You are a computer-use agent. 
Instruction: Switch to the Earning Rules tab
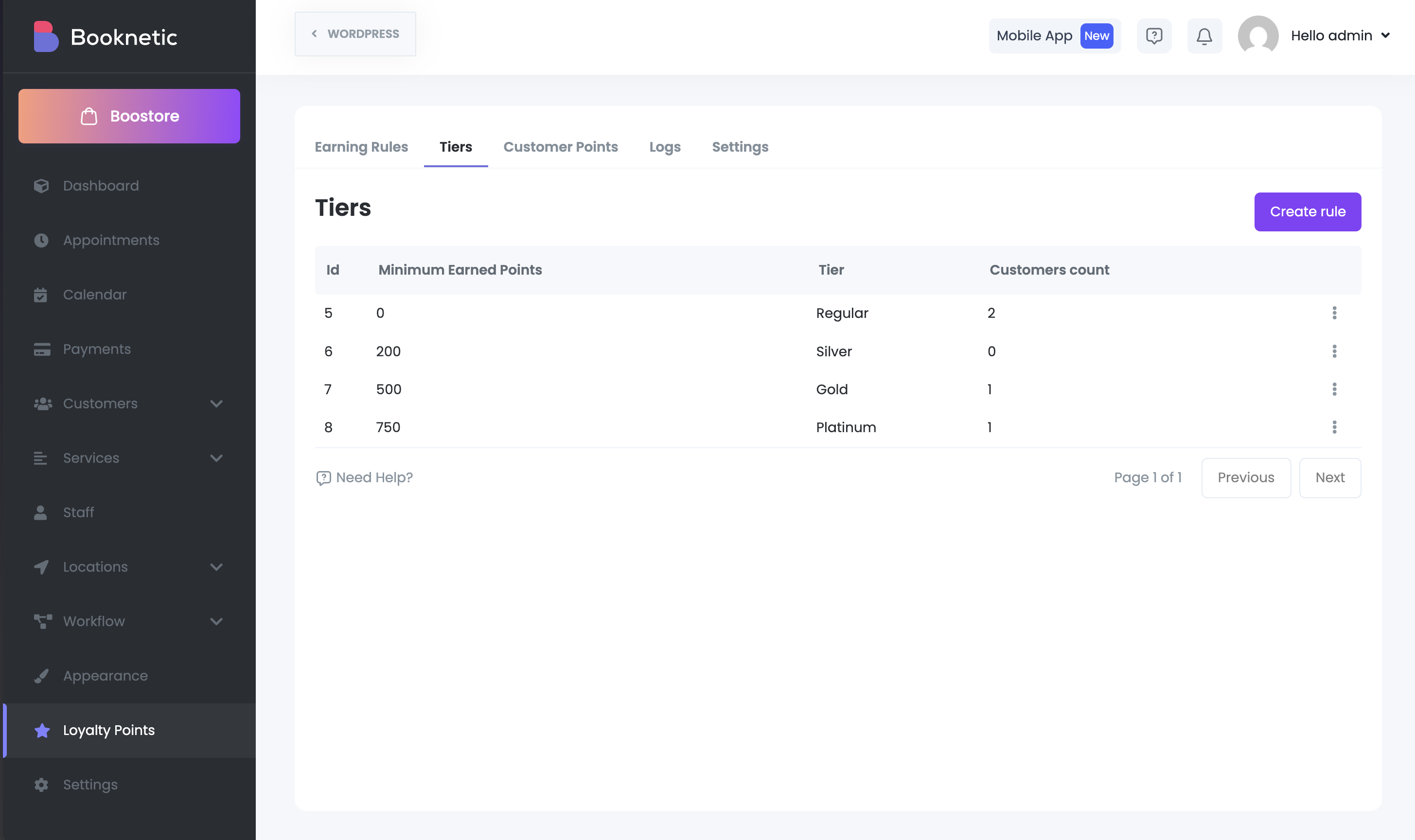point(361,147)
